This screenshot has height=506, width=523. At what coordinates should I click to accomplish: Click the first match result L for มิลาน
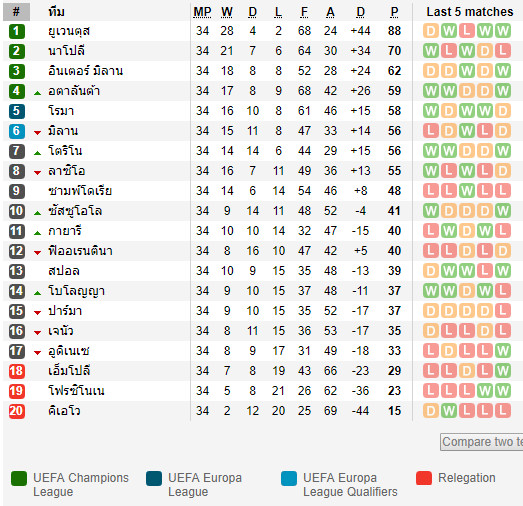tap(431, 131)
